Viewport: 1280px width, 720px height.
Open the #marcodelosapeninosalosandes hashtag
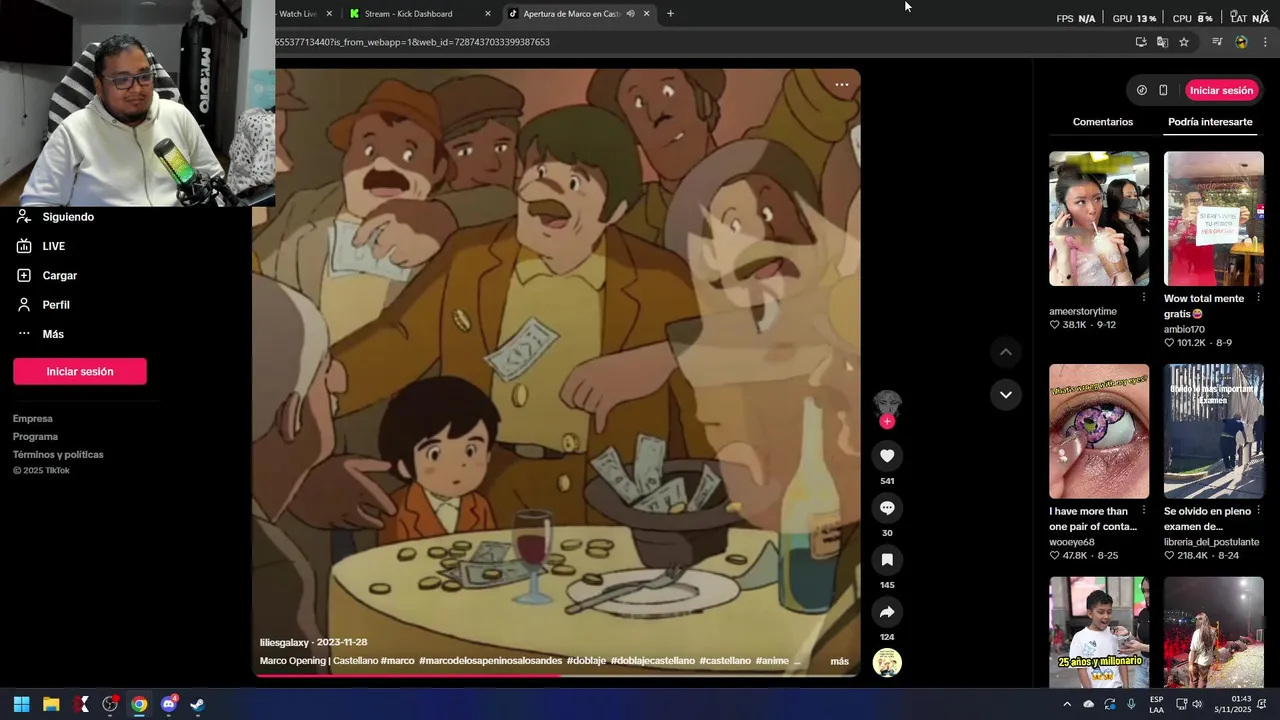click(490, 661)
